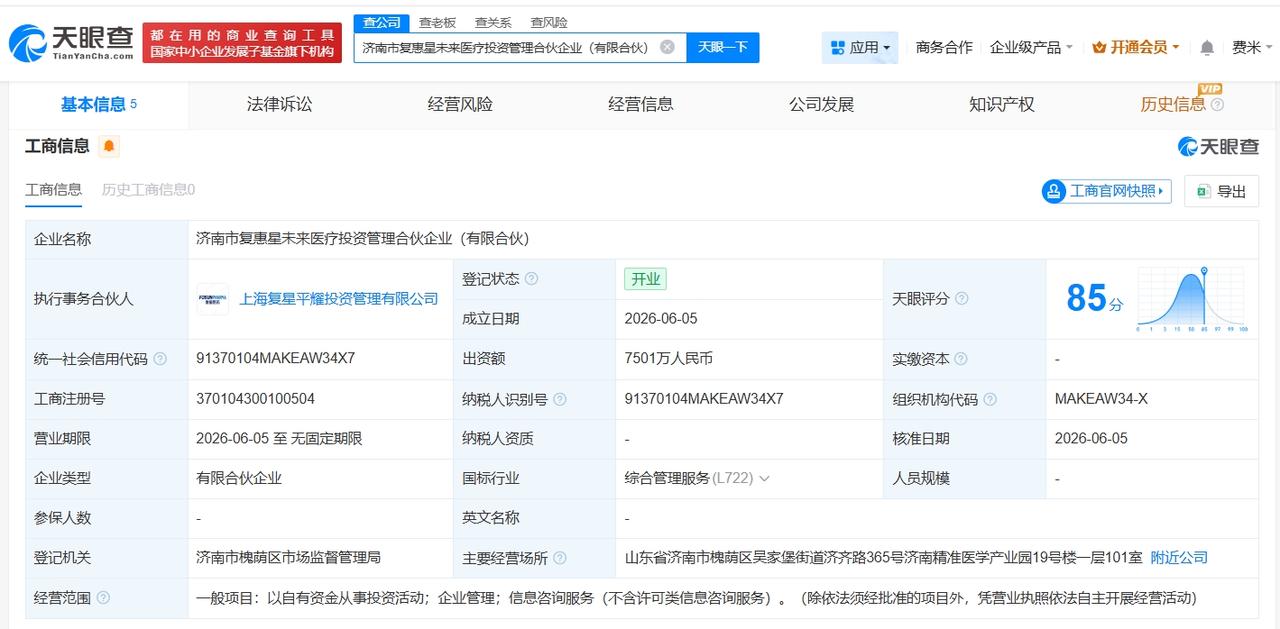
Task: Show help for 纳税人识别号
Action: 559,399
